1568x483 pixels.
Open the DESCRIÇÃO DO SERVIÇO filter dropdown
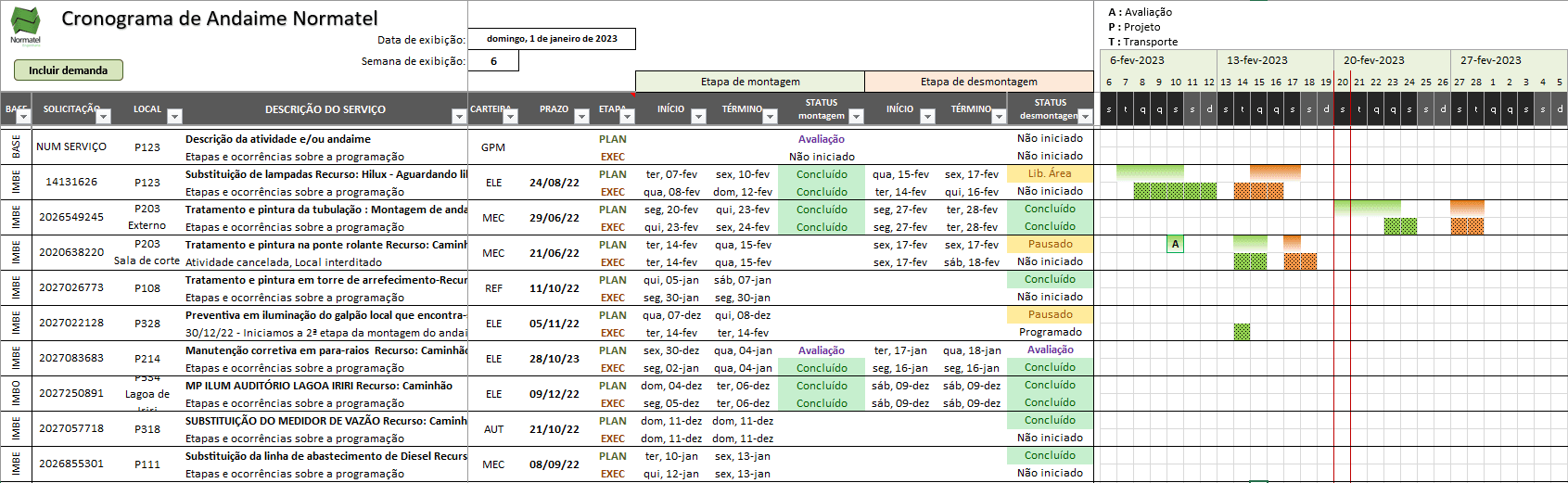pyautogui.click(x=458, y=116)
